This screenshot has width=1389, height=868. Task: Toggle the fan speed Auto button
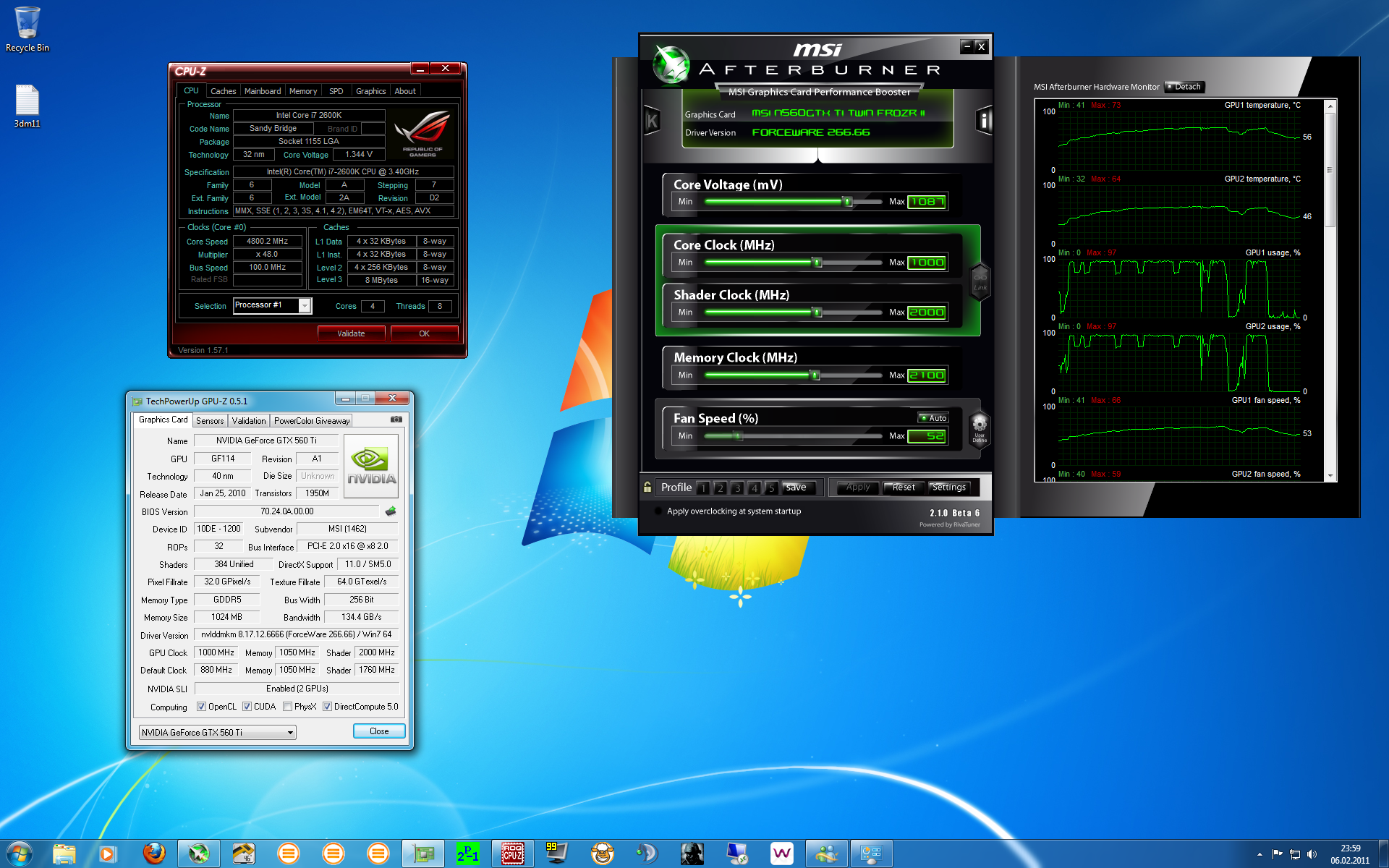point(933,418)
